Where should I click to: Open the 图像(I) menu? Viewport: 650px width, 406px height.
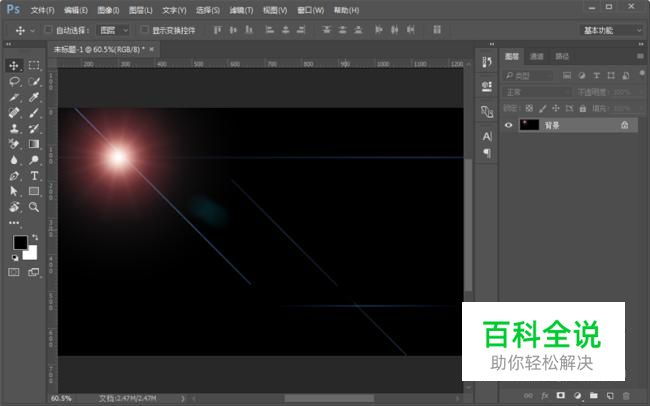[108, 10]
